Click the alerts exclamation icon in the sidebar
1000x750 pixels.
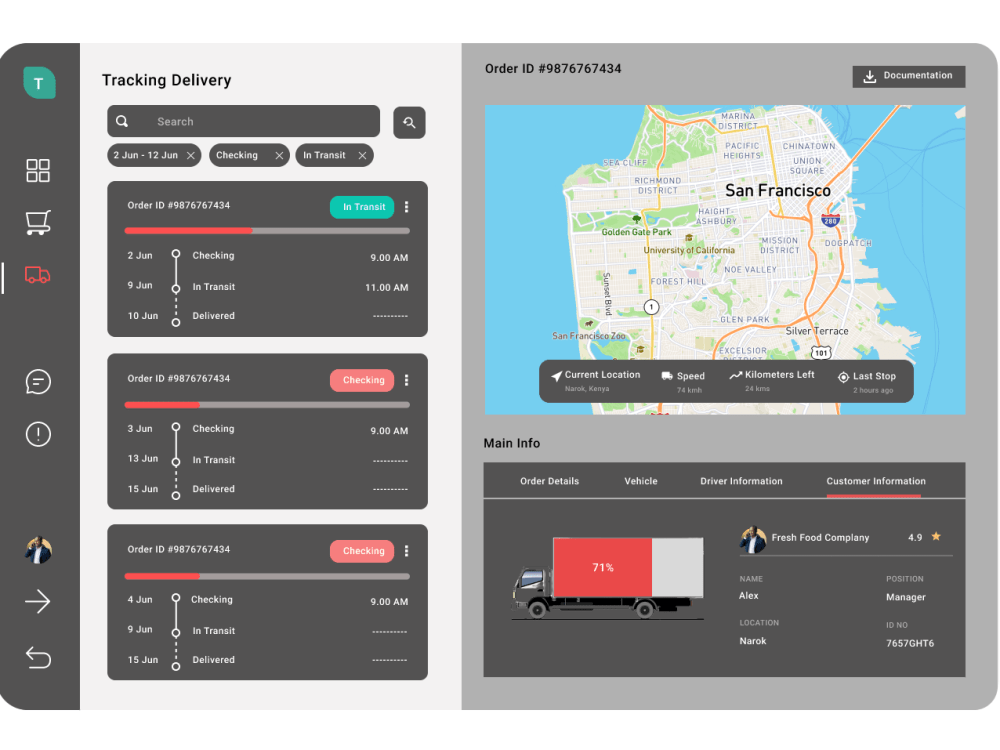pos(38,434)
